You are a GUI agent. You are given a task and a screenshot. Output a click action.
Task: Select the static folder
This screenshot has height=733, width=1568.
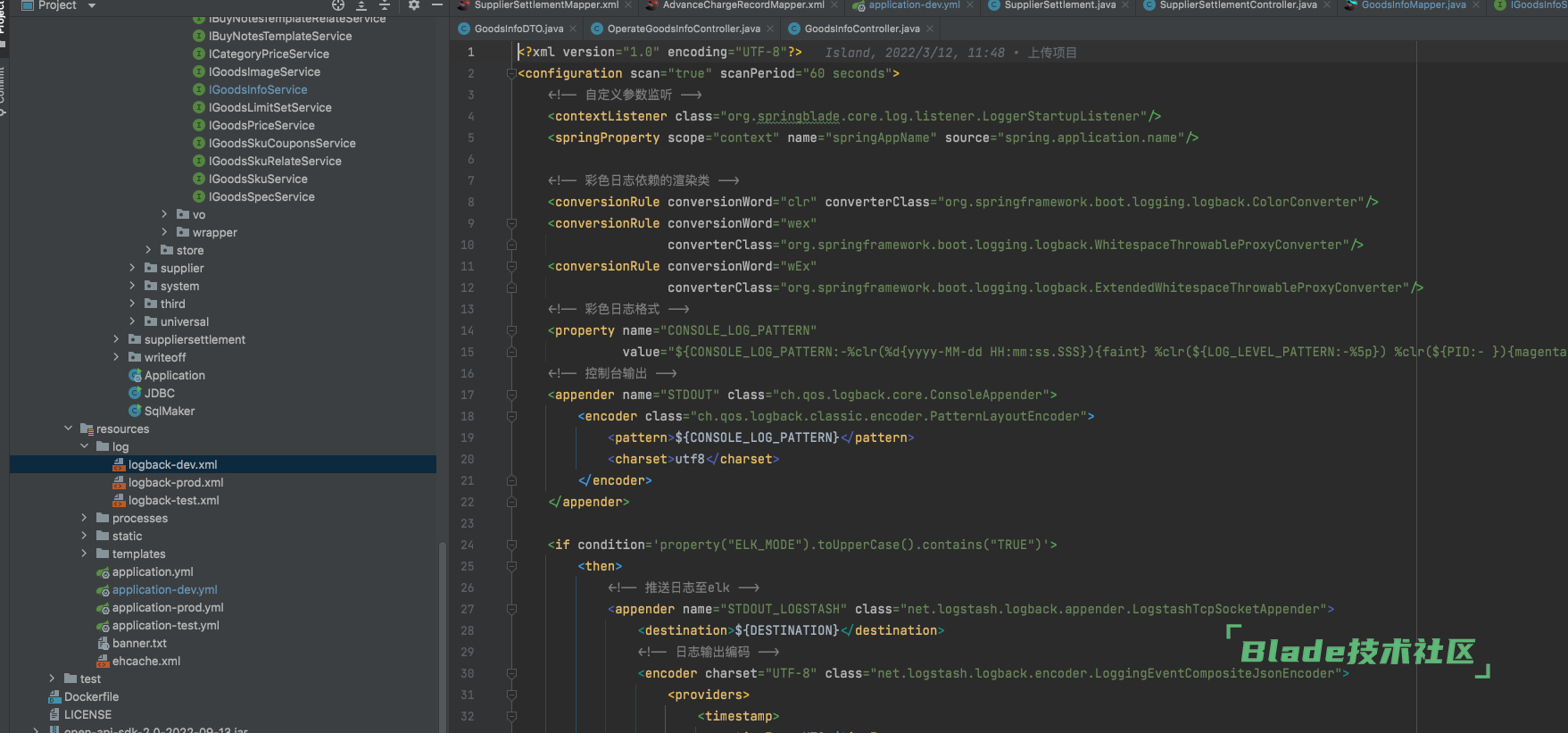click(127, 536)
